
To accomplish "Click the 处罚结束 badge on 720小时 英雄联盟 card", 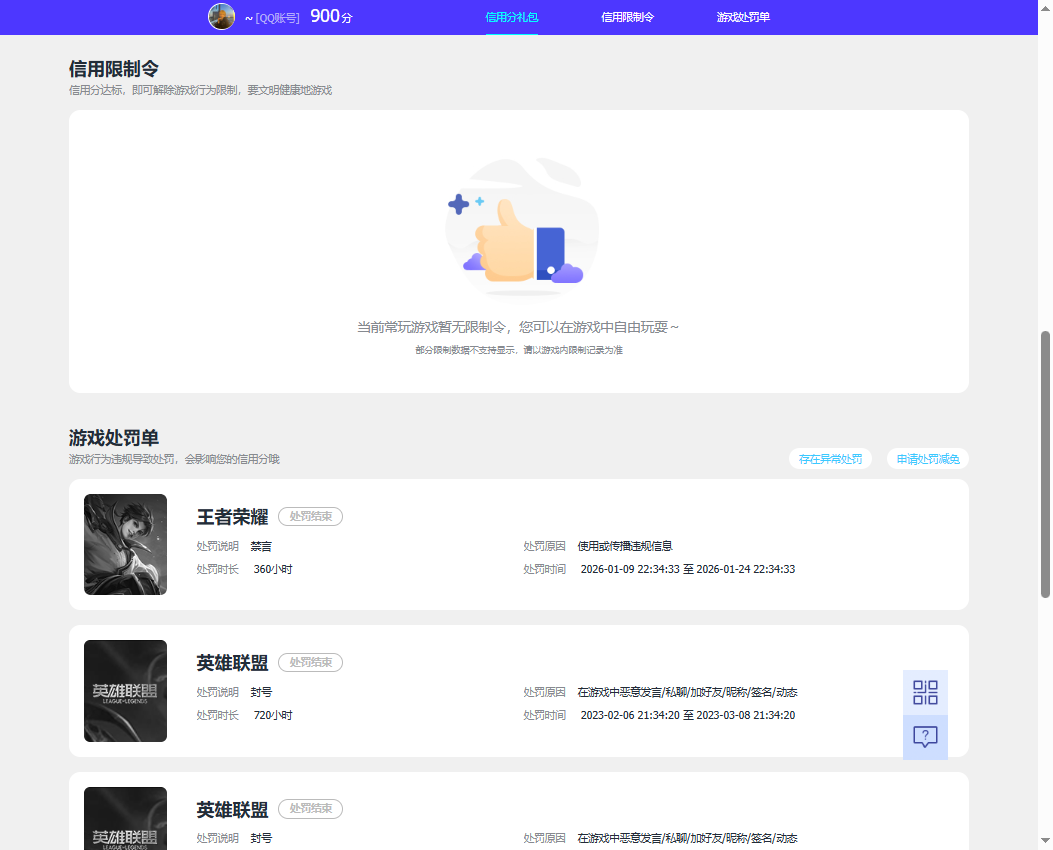I will pos(310,663).
